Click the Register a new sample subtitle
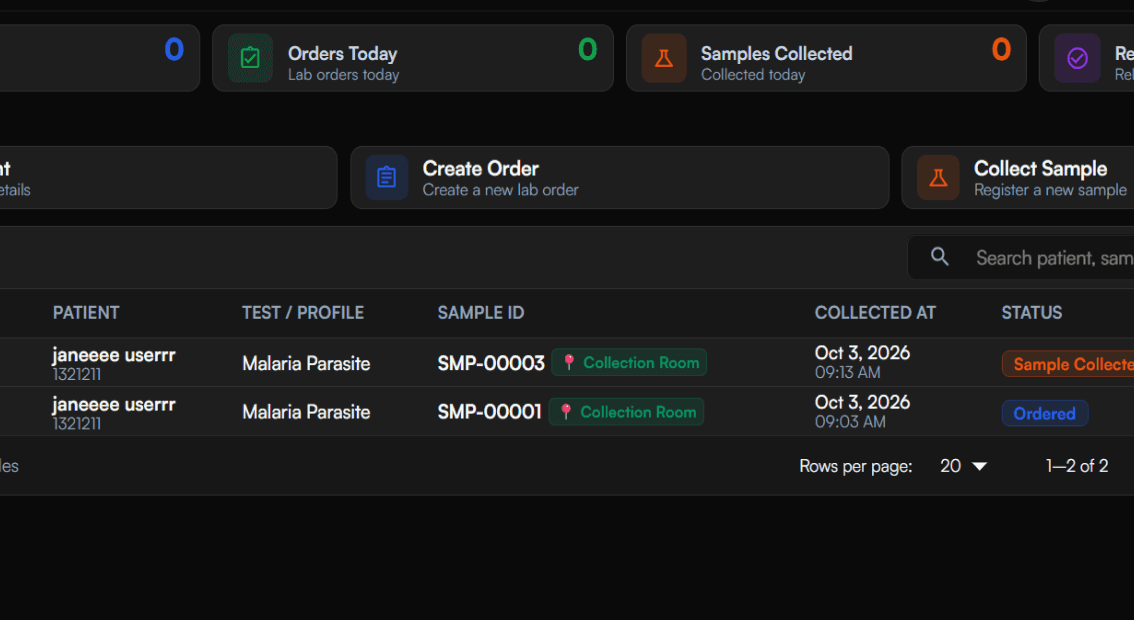This screenshot has height=620, width=1134. [1050, 190]
